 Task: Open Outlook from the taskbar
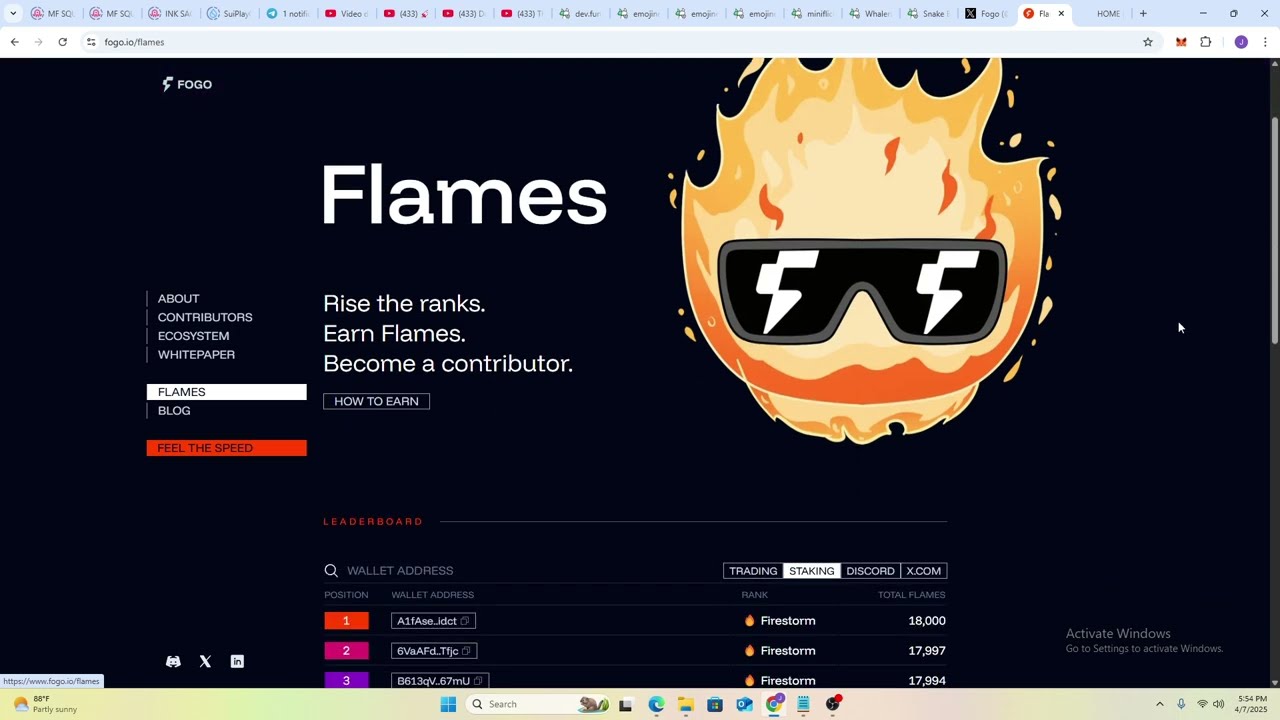pos(744,704)
